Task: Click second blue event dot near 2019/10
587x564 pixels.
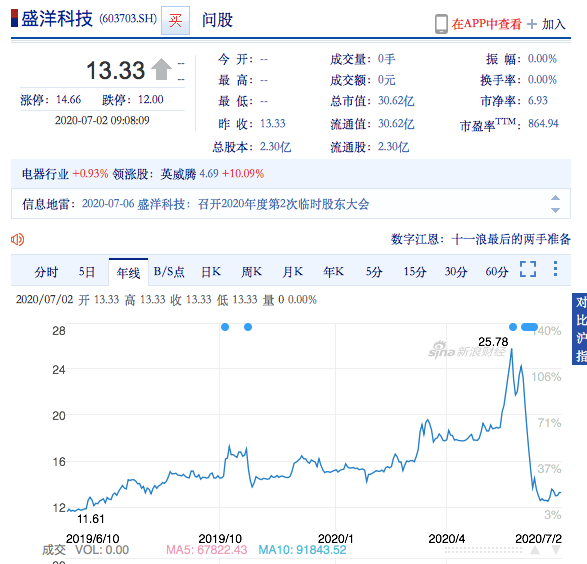Action: click(x=248, y=327)
